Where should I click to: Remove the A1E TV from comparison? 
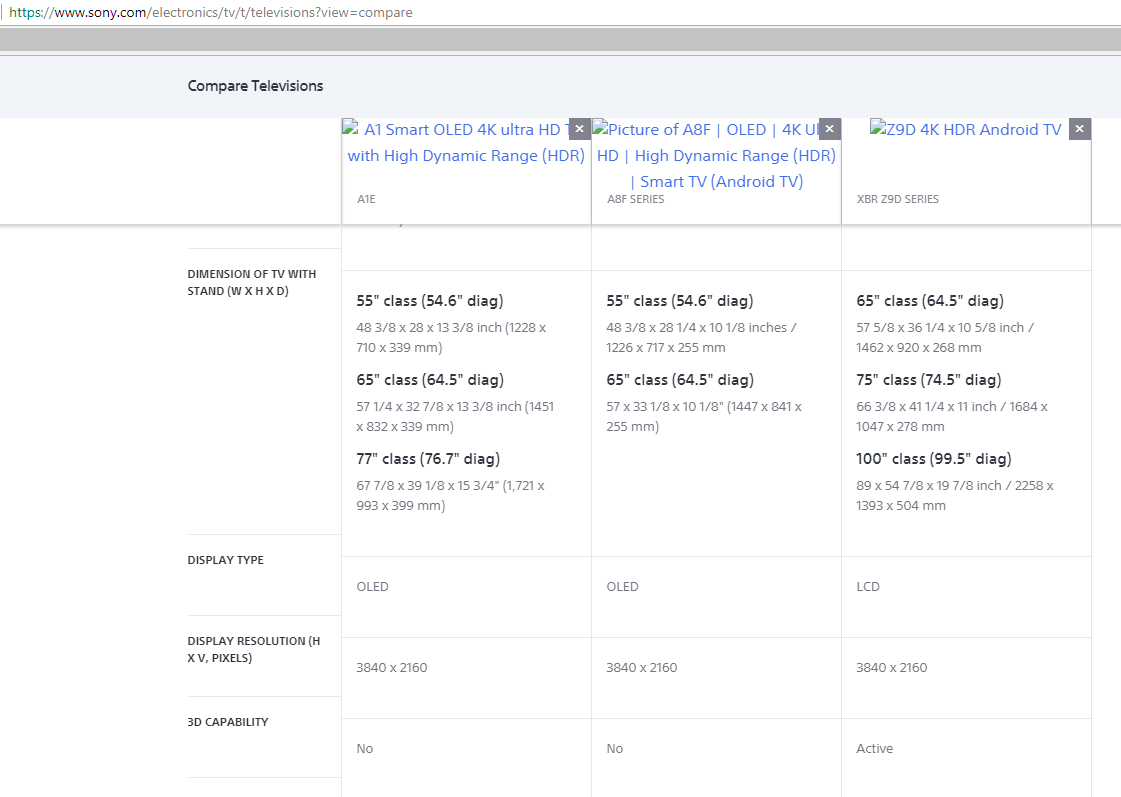[579, 129]
